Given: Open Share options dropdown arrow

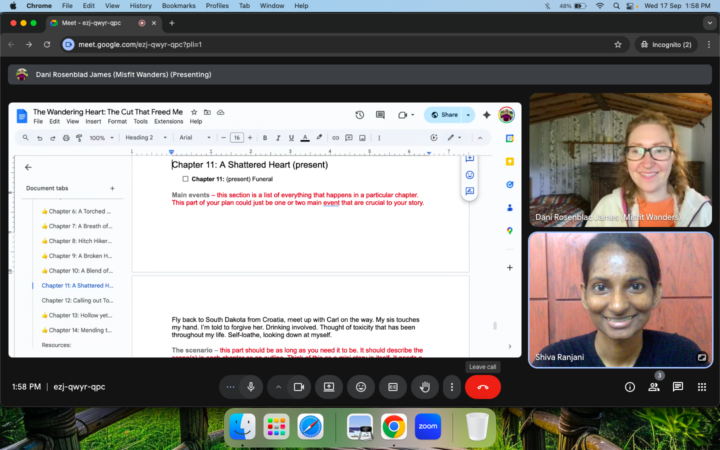Looking at the screenshot, I should tap(468, 115).
